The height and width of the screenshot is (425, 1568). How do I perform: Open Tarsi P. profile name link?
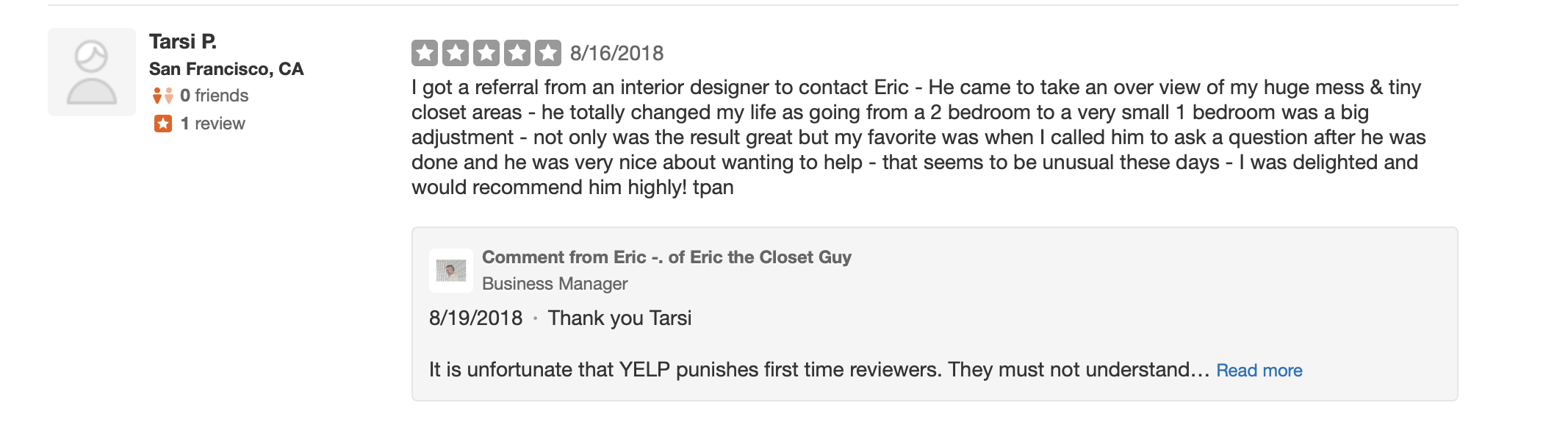[x=182, y=41]
